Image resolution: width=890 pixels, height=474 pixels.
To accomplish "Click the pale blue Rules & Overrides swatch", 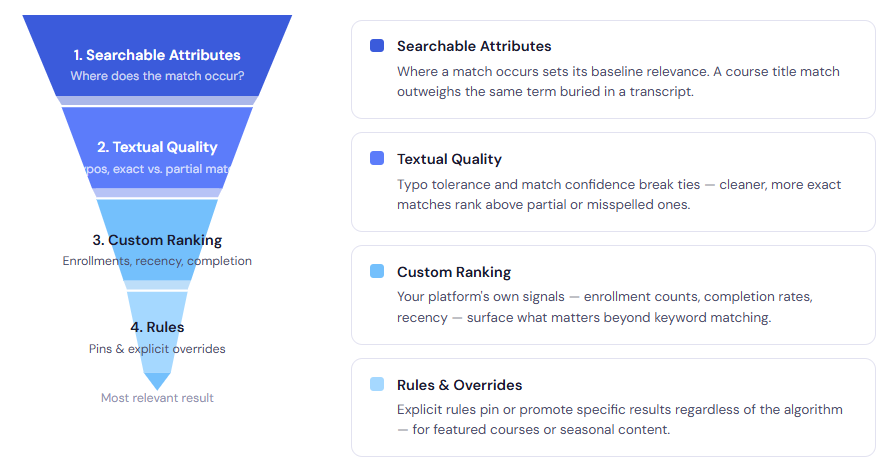I will point(377,385).
